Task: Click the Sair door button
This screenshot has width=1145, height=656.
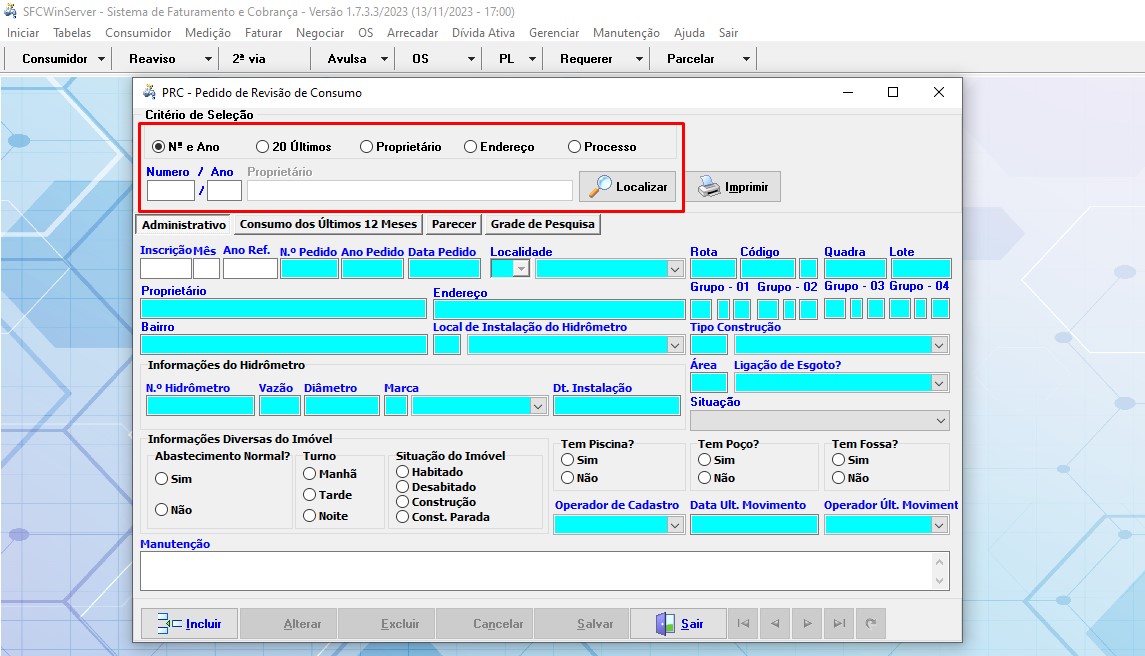Action: point(678,623)
